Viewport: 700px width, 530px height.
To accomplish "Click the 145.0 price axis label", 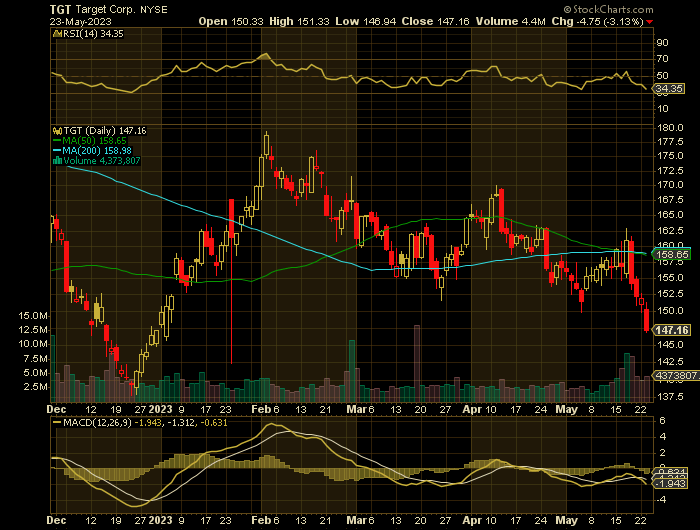I will click(671, 344).
